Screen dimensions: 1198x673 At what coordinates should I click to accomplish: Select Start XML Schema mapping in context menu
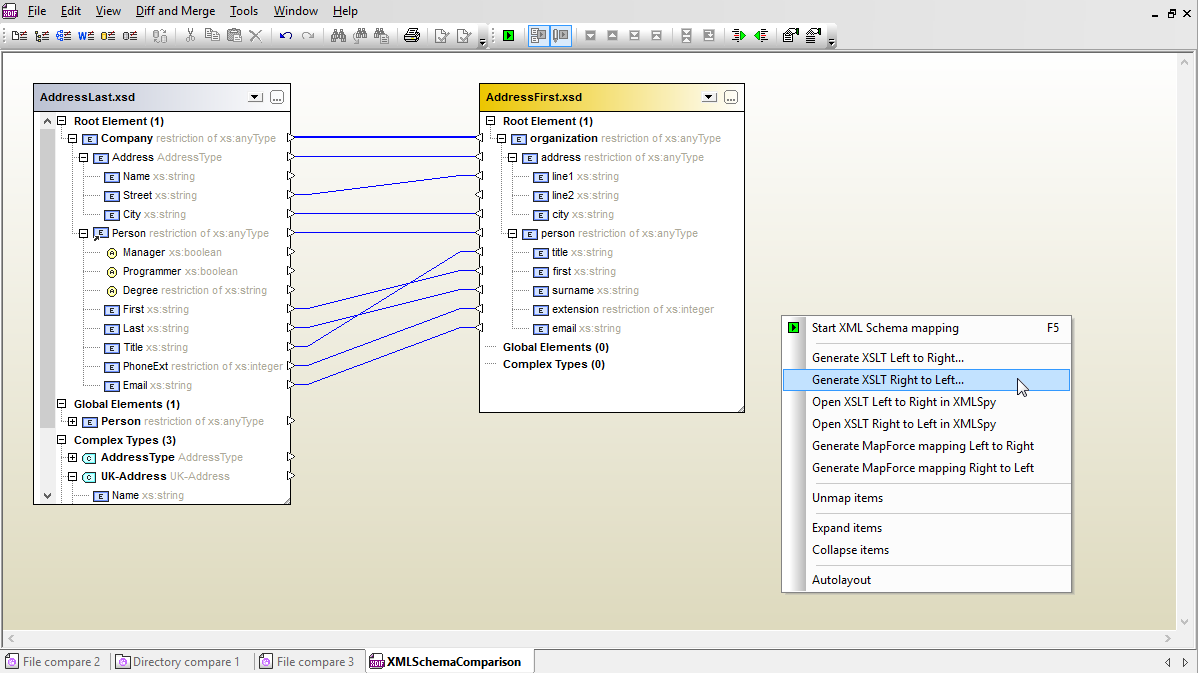pos(926,328)
